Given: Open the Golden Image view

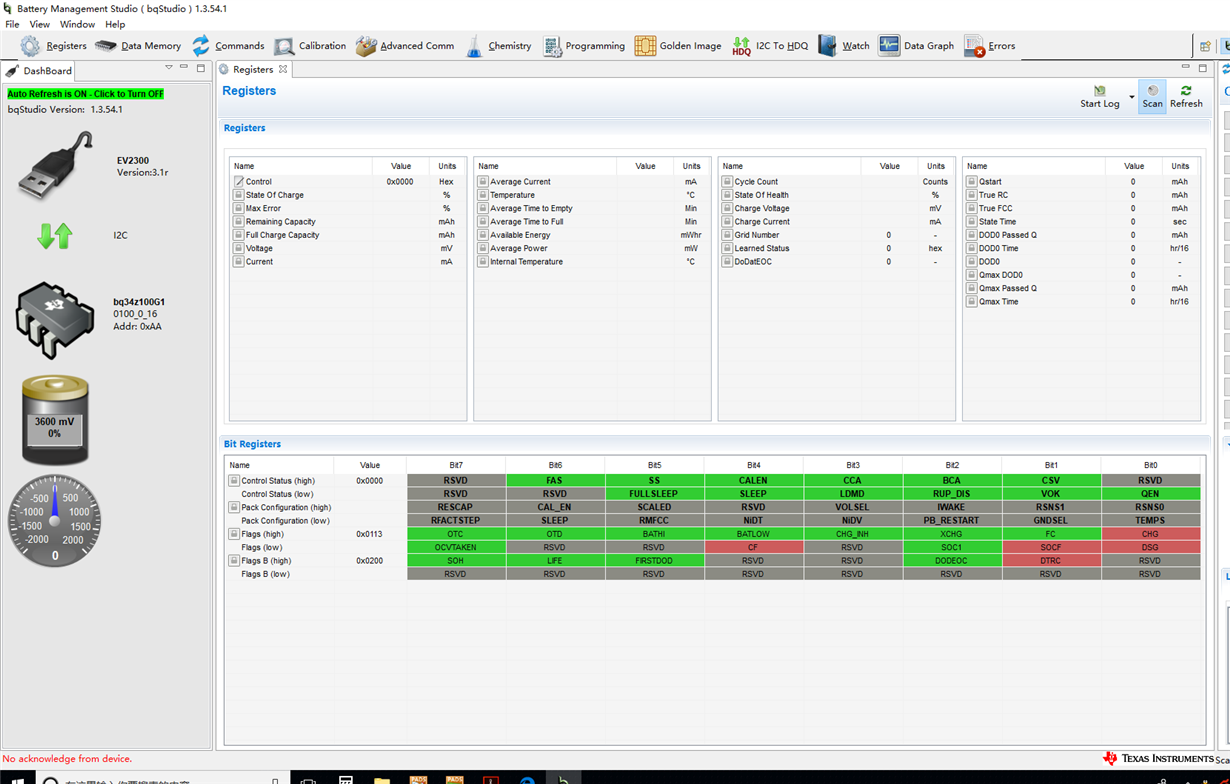Looking at the screenshot, I should (678, 46).
